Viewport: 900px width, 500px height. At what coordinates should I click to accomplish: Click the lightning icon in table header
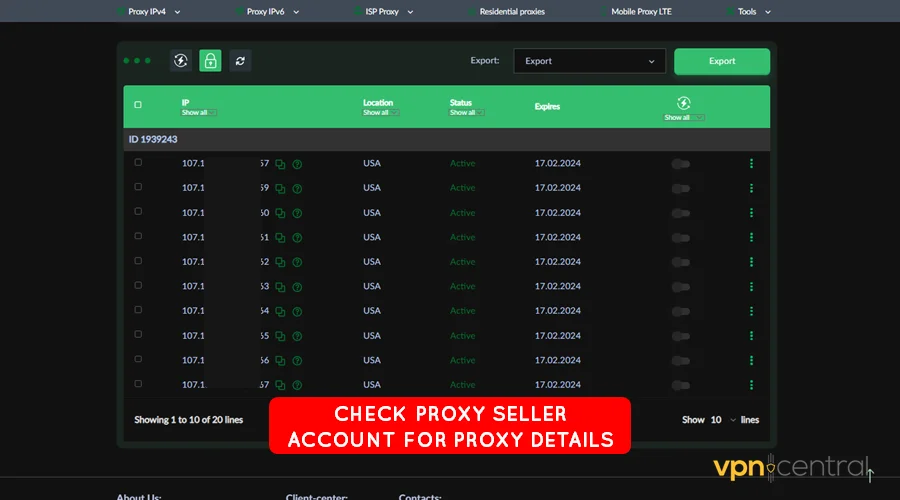[683, 103]
